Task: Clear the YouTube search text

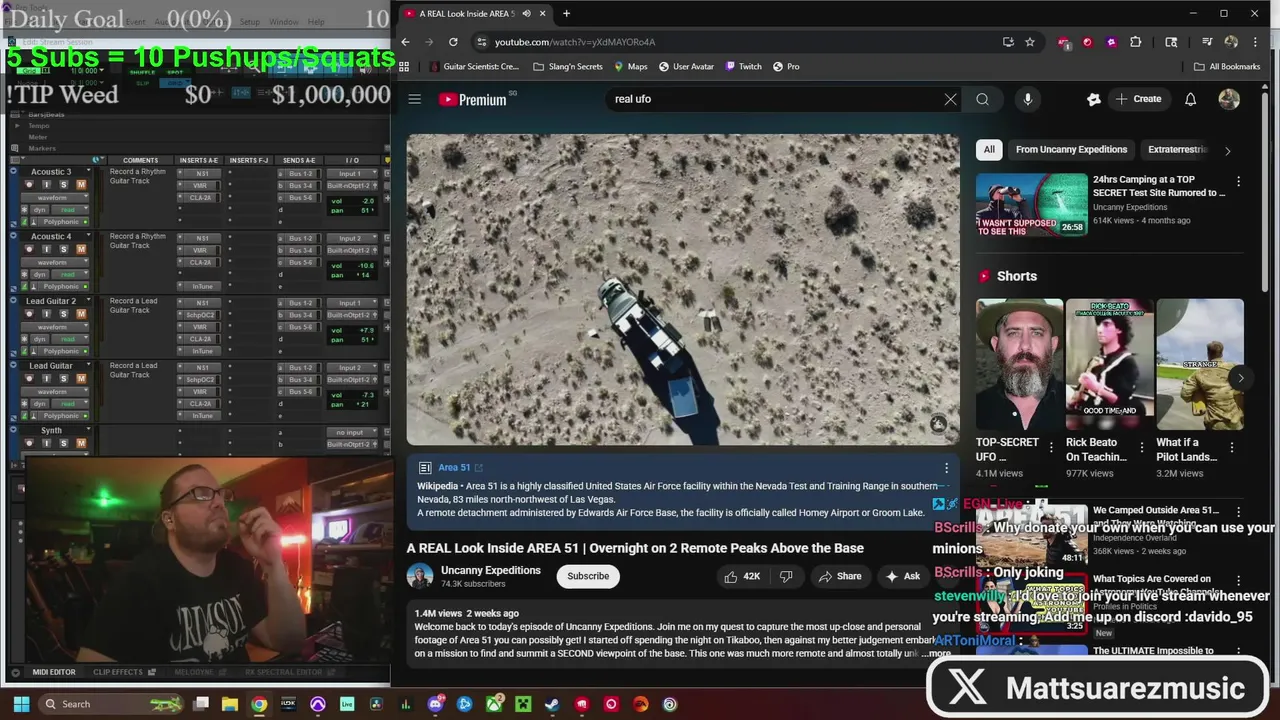Action: point(950,99)
